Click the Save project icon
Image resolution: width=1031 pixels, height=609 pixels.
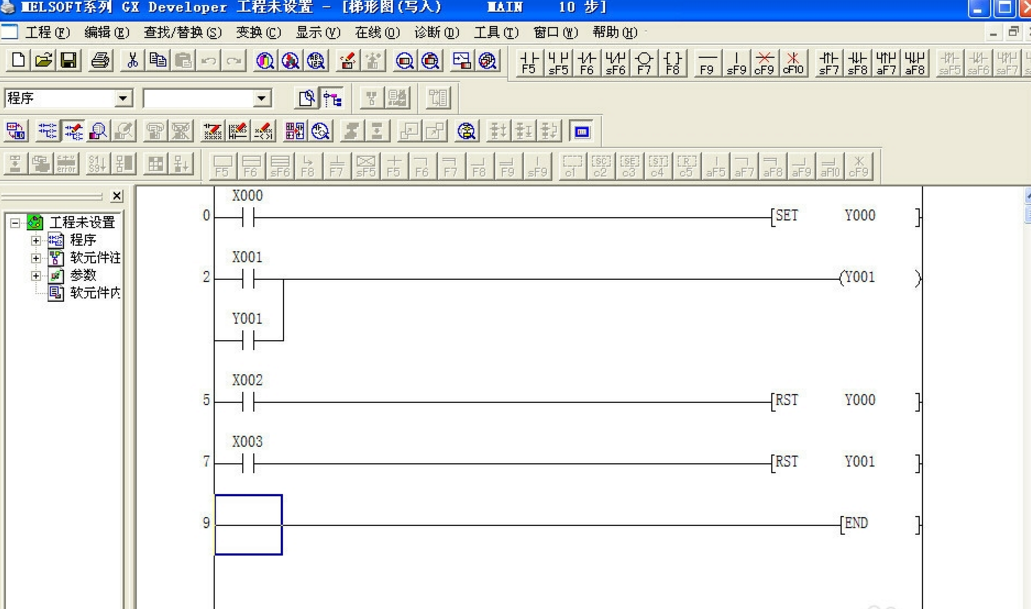[69, 61]
